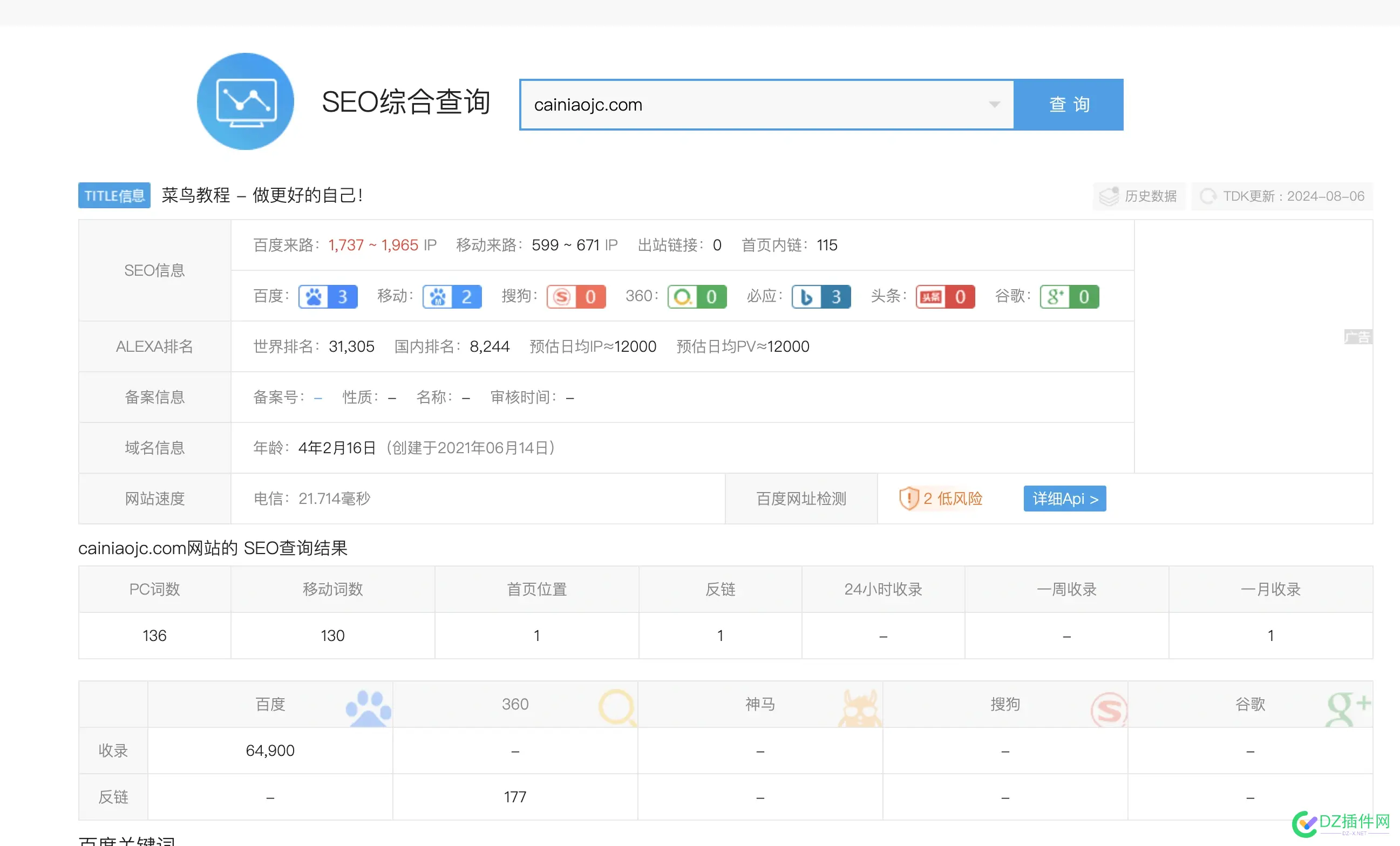The width and height of the screenshot is (1400, 846).
Task: Click the Baidu paw weight badge
Action: 328,297
